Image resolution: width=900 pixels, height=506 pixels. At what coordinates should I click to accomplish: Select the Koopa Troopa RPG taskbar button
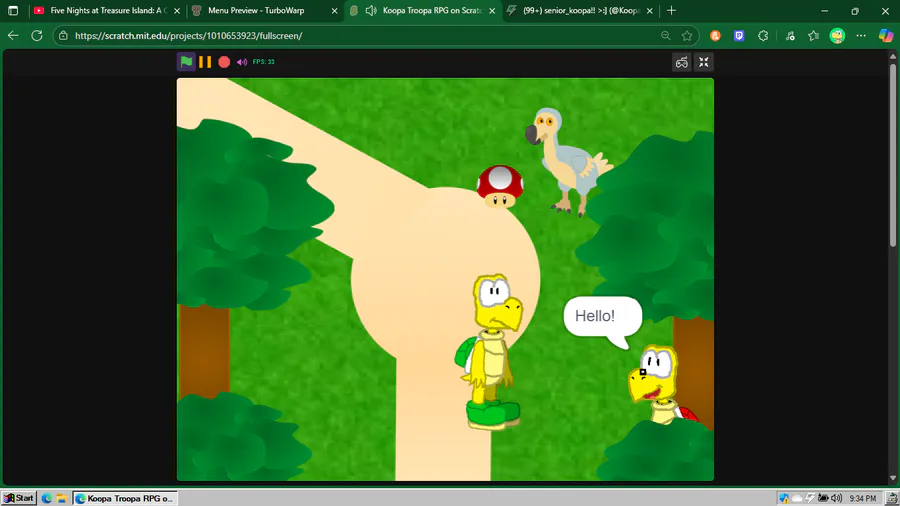(x=125, y=498)
